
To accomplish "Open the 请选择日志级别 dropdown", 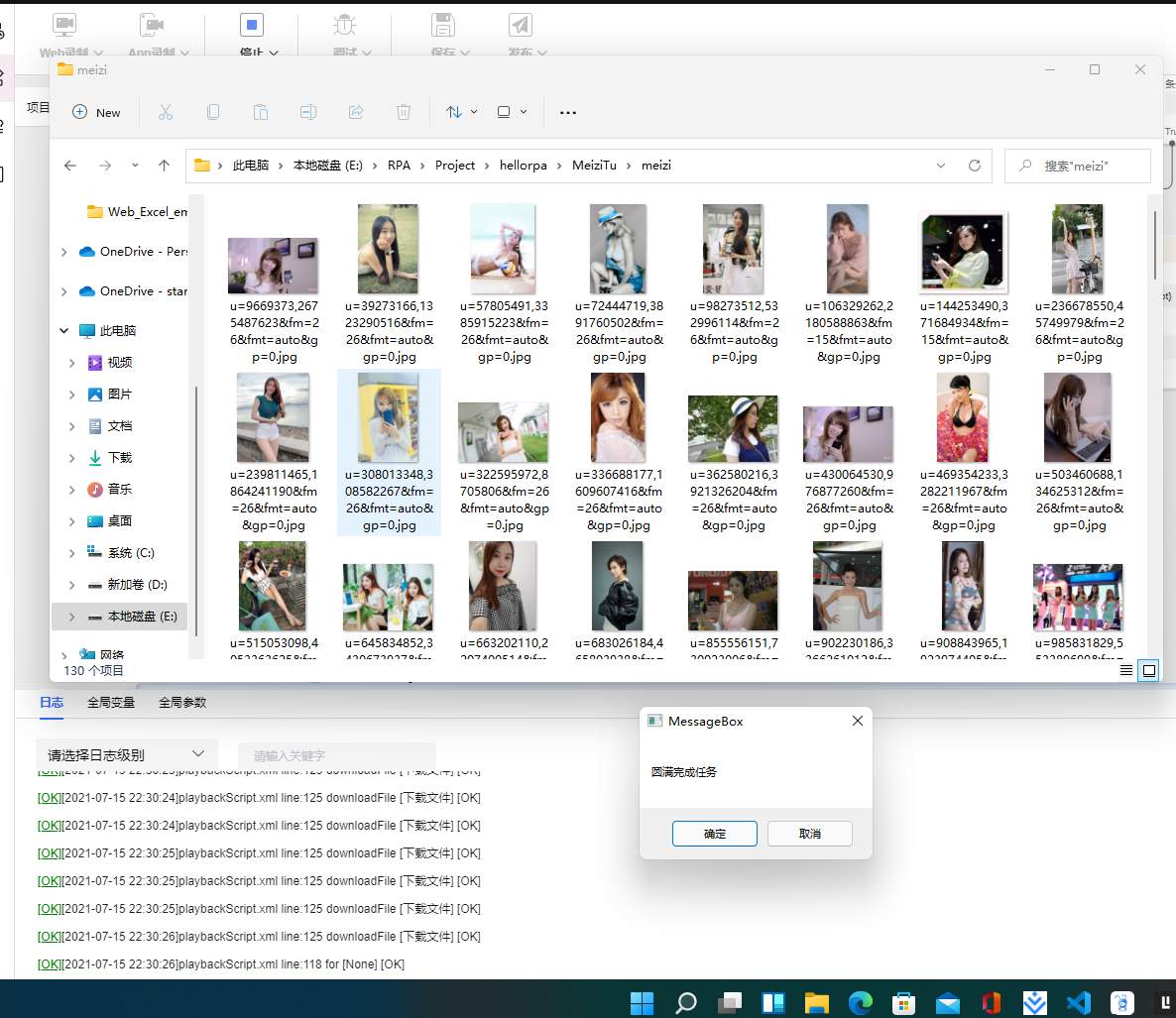I will click(x=126, y=754).
